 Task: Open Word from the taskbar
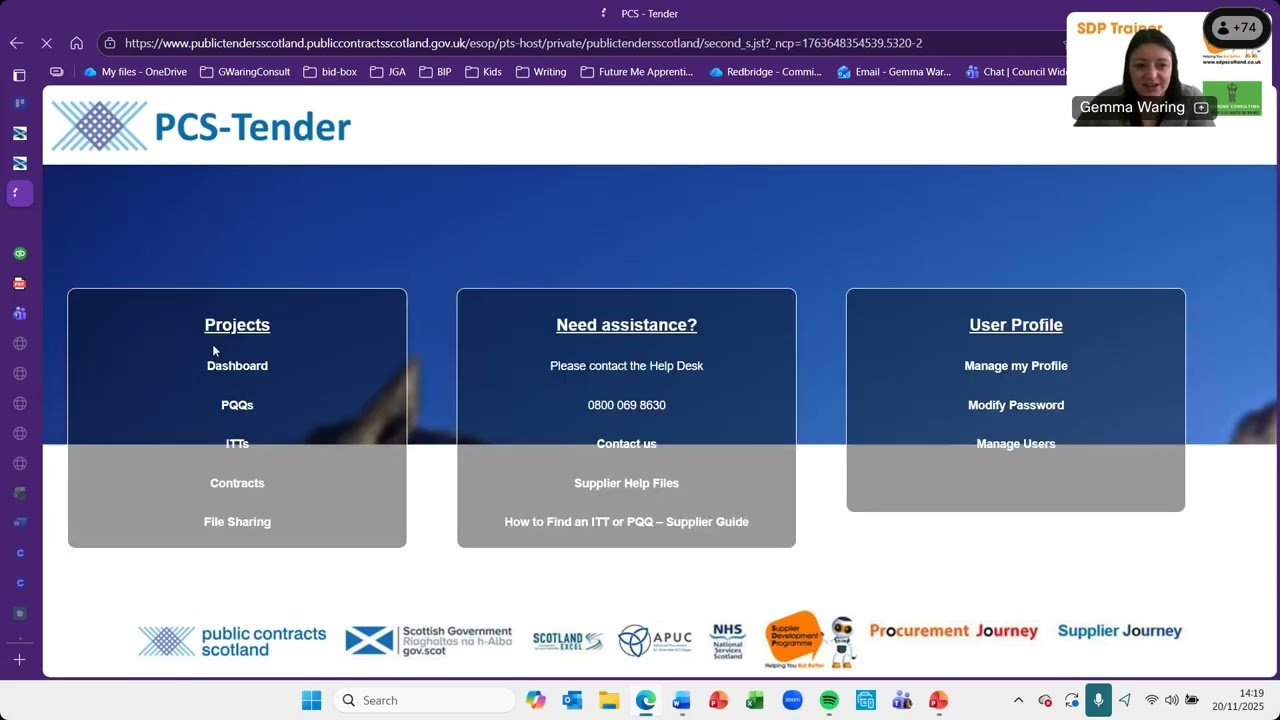tap(682, 700)
